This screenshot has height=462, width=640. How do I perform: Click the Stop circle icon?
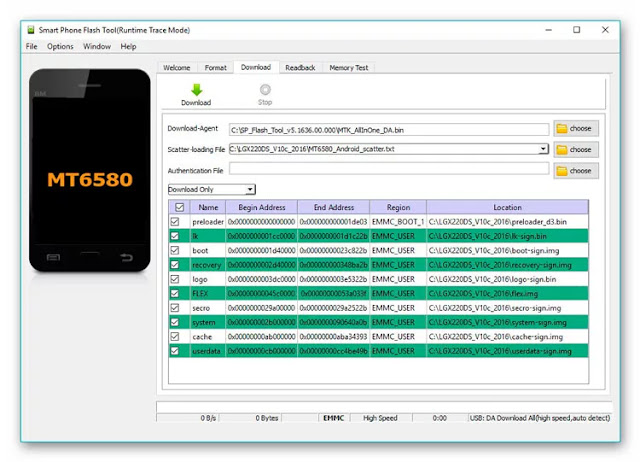click(265, 89)
